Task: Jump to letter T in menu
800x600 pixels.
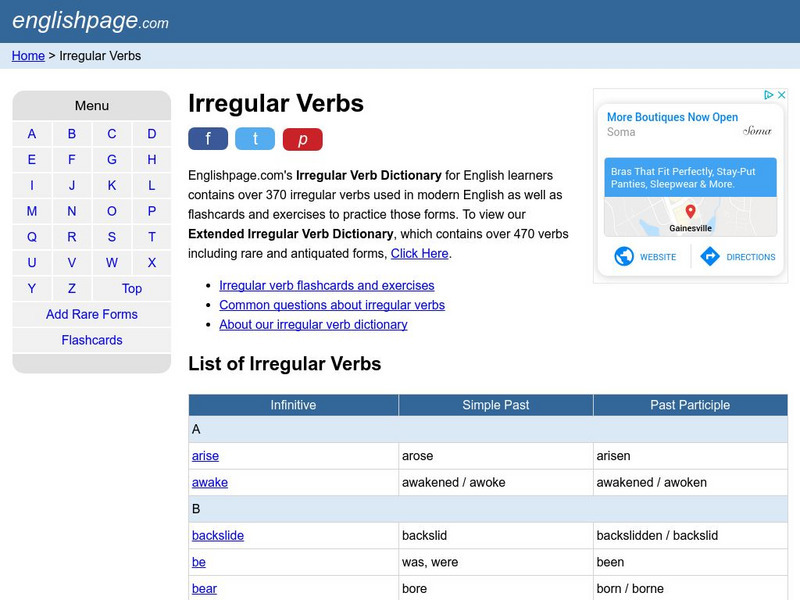Action: point(152,237)
